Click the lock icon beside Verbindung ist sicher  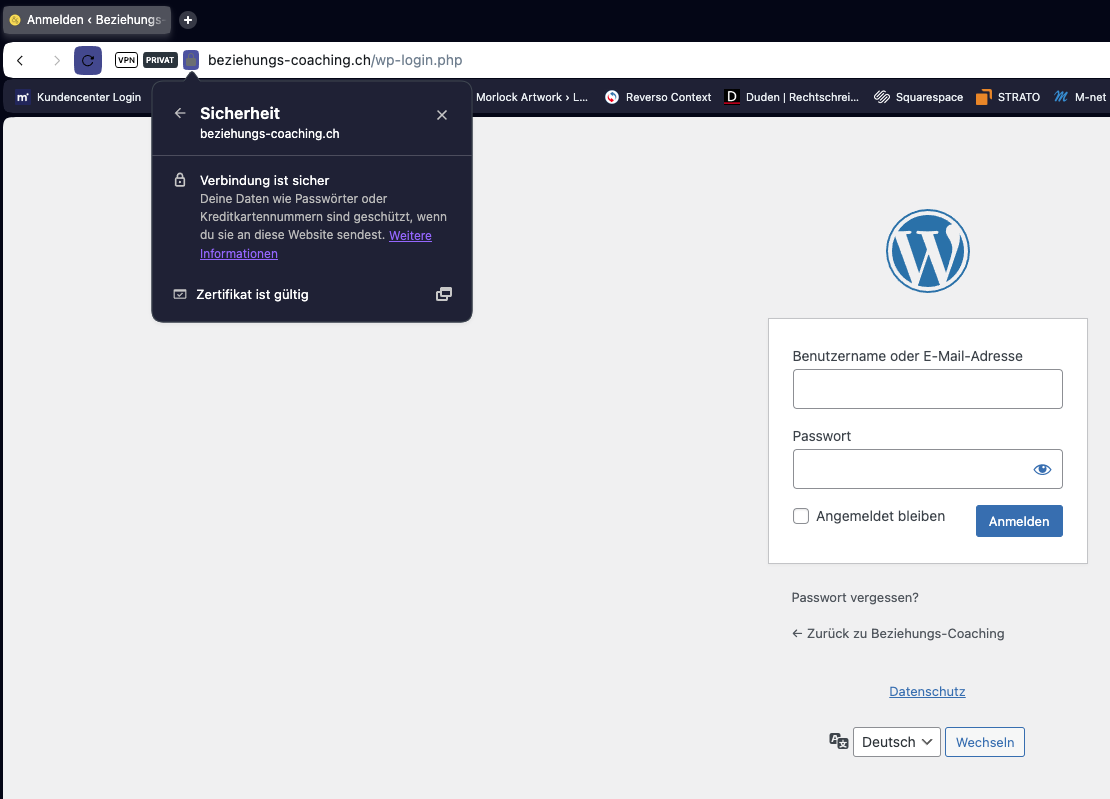tap(180, 180)
